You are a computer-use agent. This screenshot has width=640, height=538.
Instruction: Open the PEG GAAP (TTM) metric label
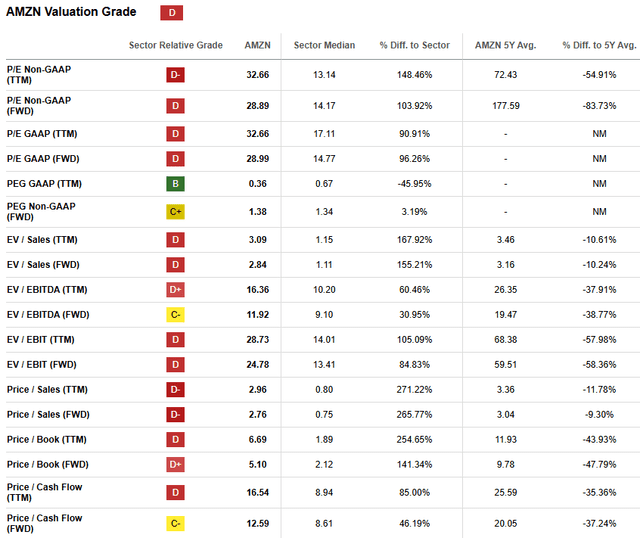[44, 184]
